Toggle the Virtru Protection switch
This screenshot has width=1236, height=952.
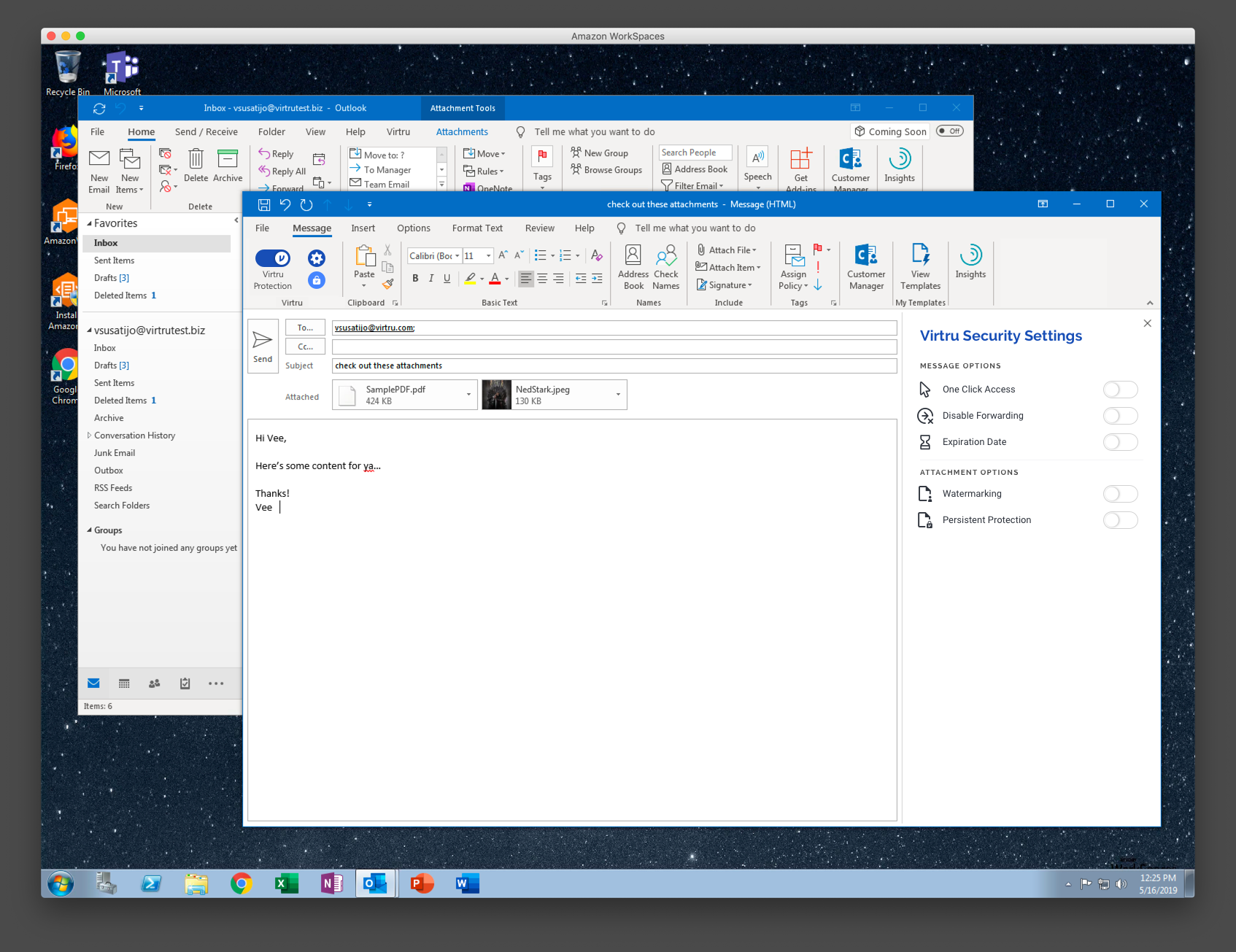click(273, 258)
